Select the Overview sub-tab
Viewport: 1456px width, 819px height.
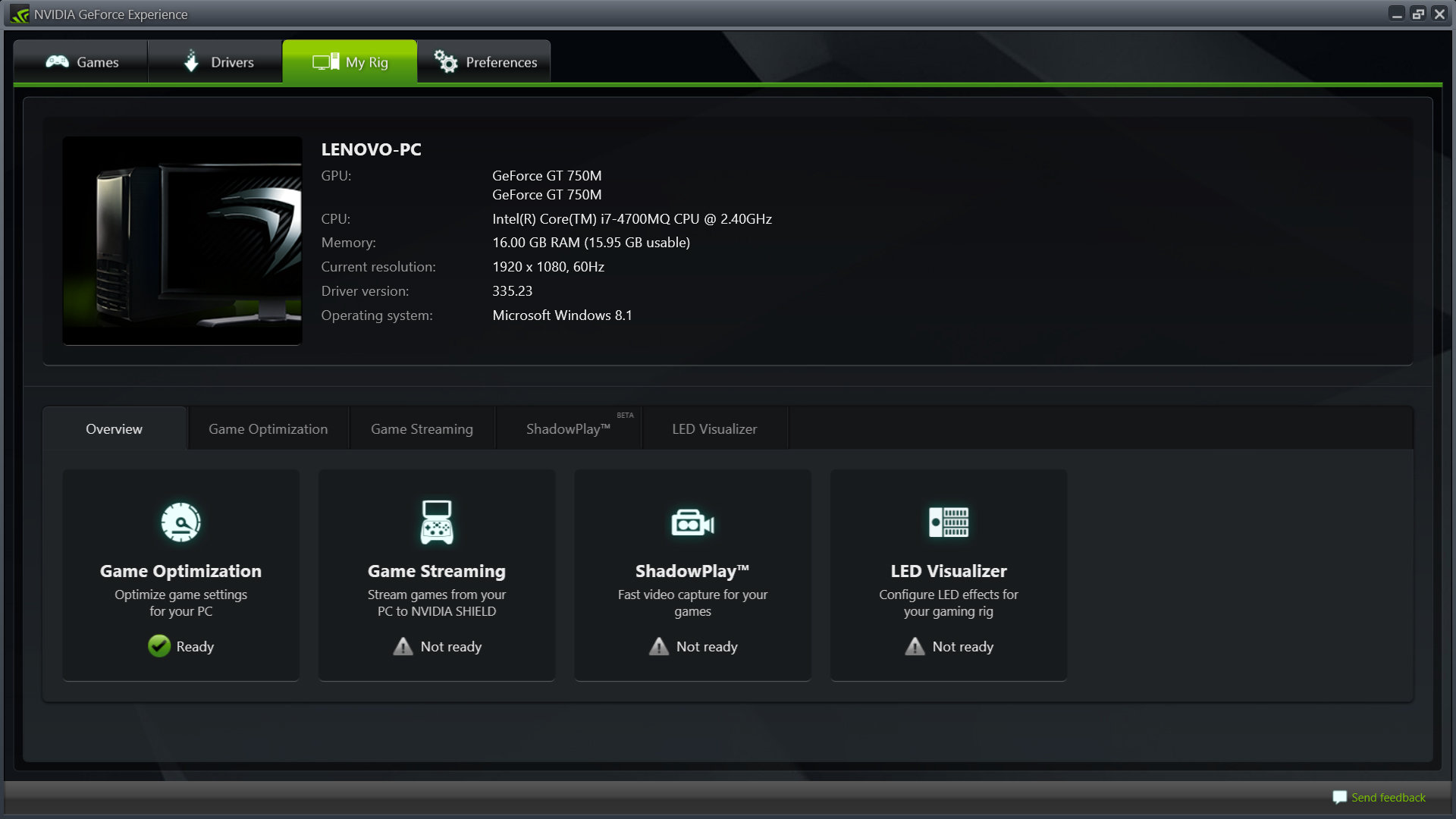point(115,428)
